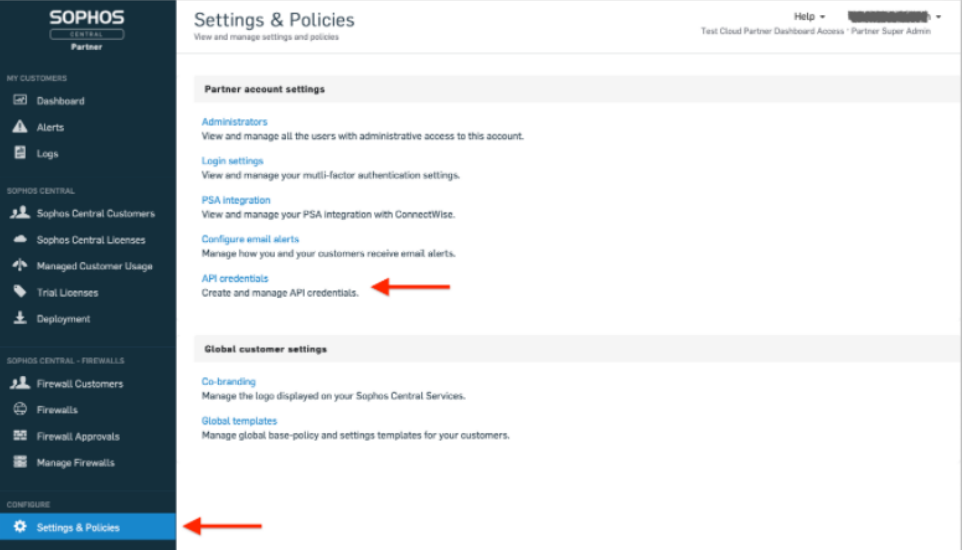Expand the user account dropdown arrow
Viewport: 962px width, 550px height.
pos(938,17)
